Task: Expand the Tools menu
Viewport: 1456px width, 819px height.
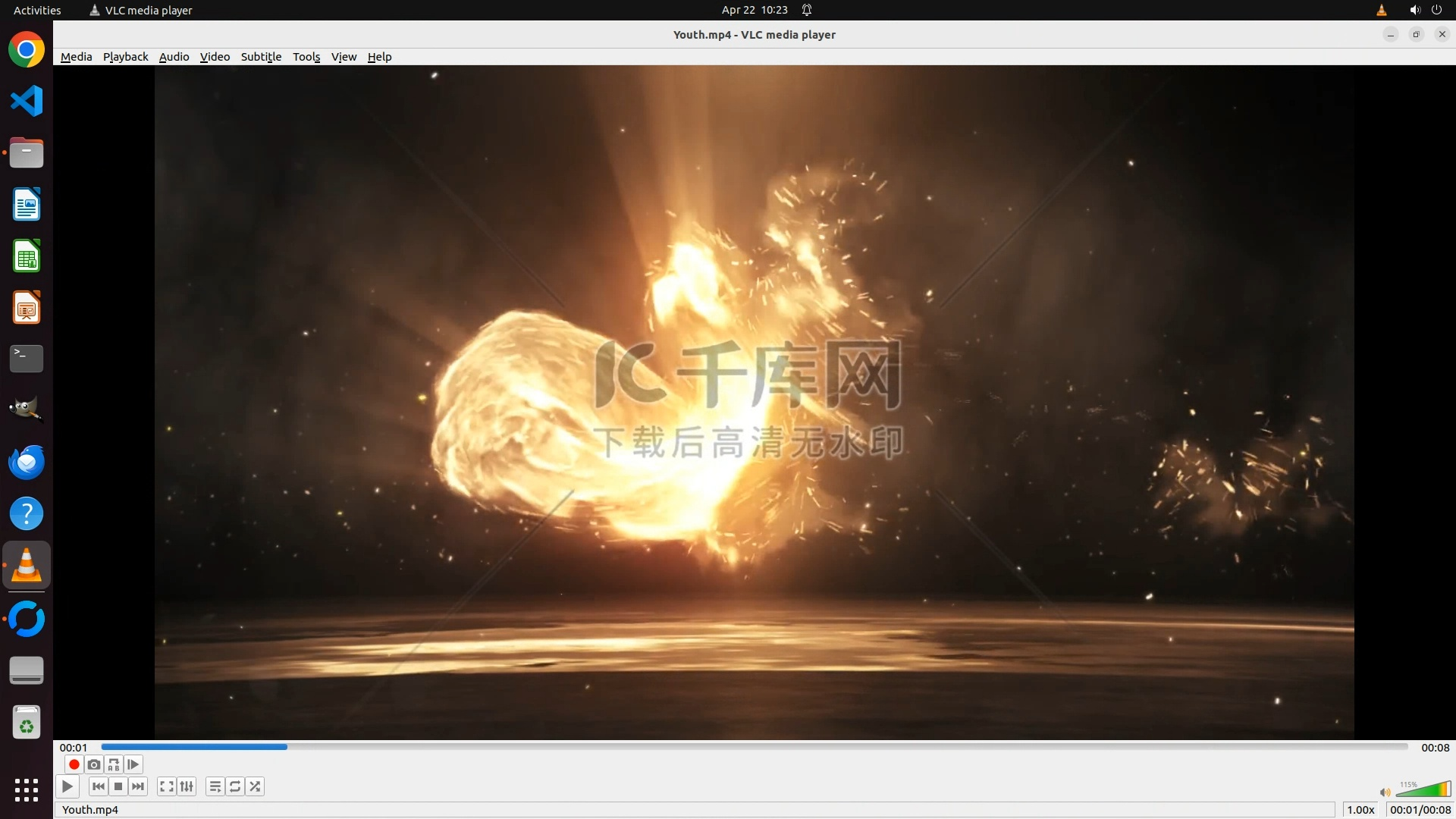Action: click(306, 57)
